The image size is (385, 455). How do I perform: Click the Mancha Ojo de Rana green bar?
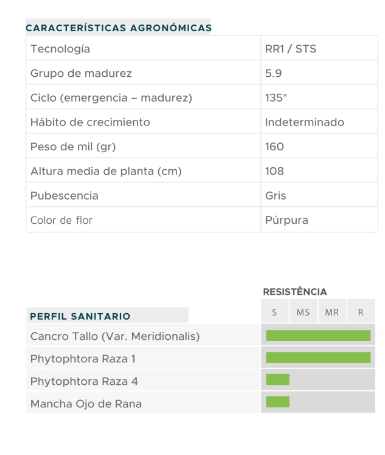point(277,402)
